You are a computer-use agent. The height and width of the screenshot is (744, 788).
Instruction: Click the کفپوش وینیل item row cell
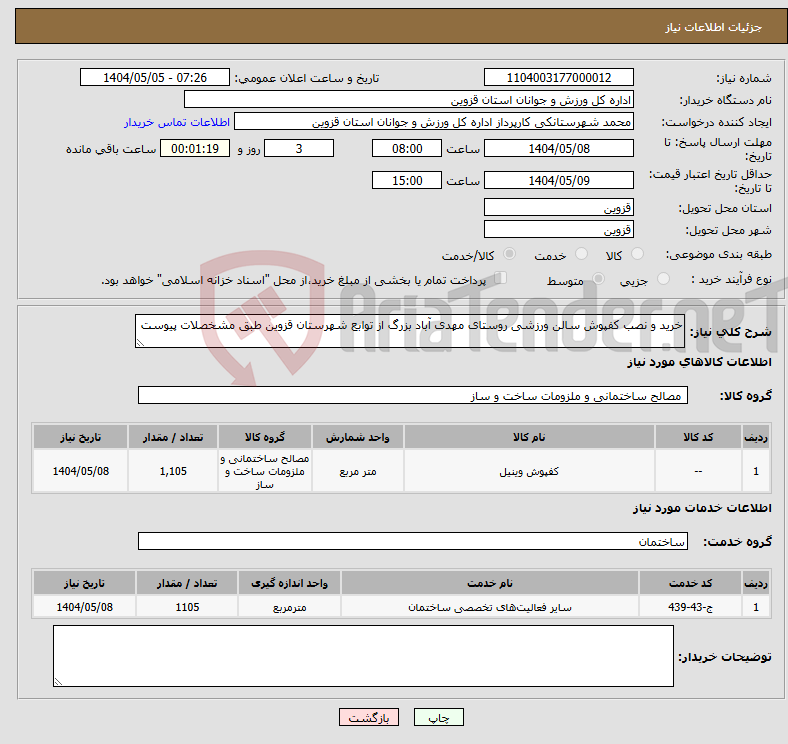[528, 471]
